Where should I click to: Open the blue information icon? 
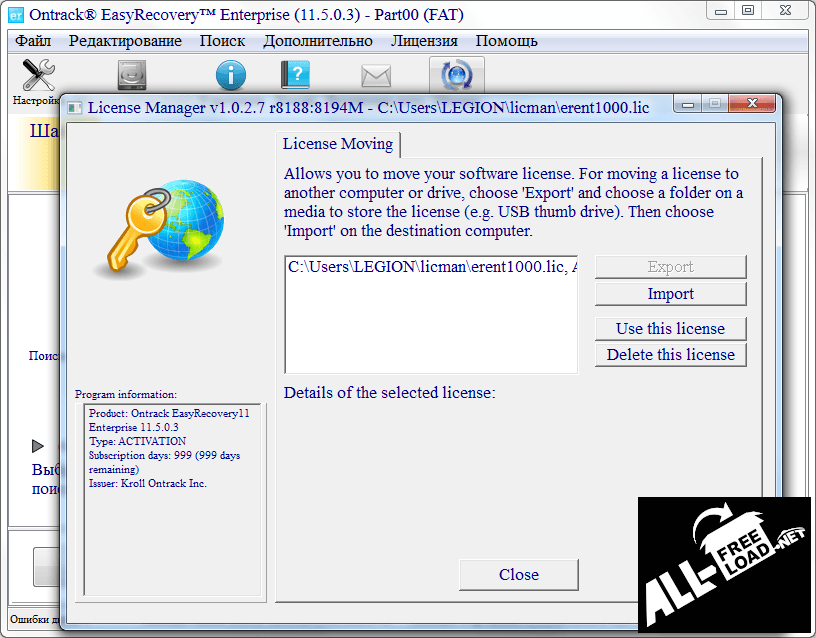point(231,76)
